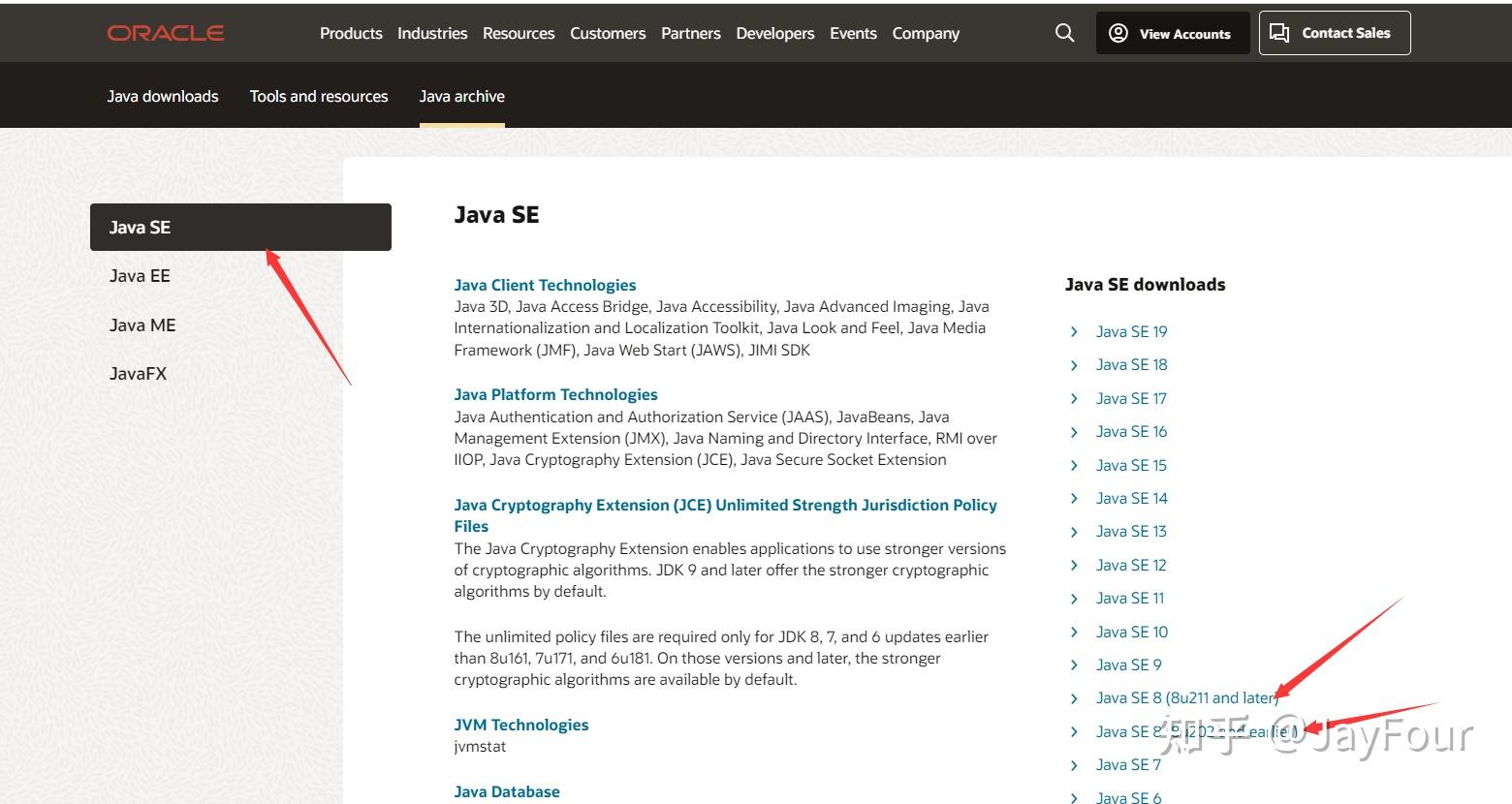
Task: Open the Java SE 11 download link
Action: [1130, 598]
